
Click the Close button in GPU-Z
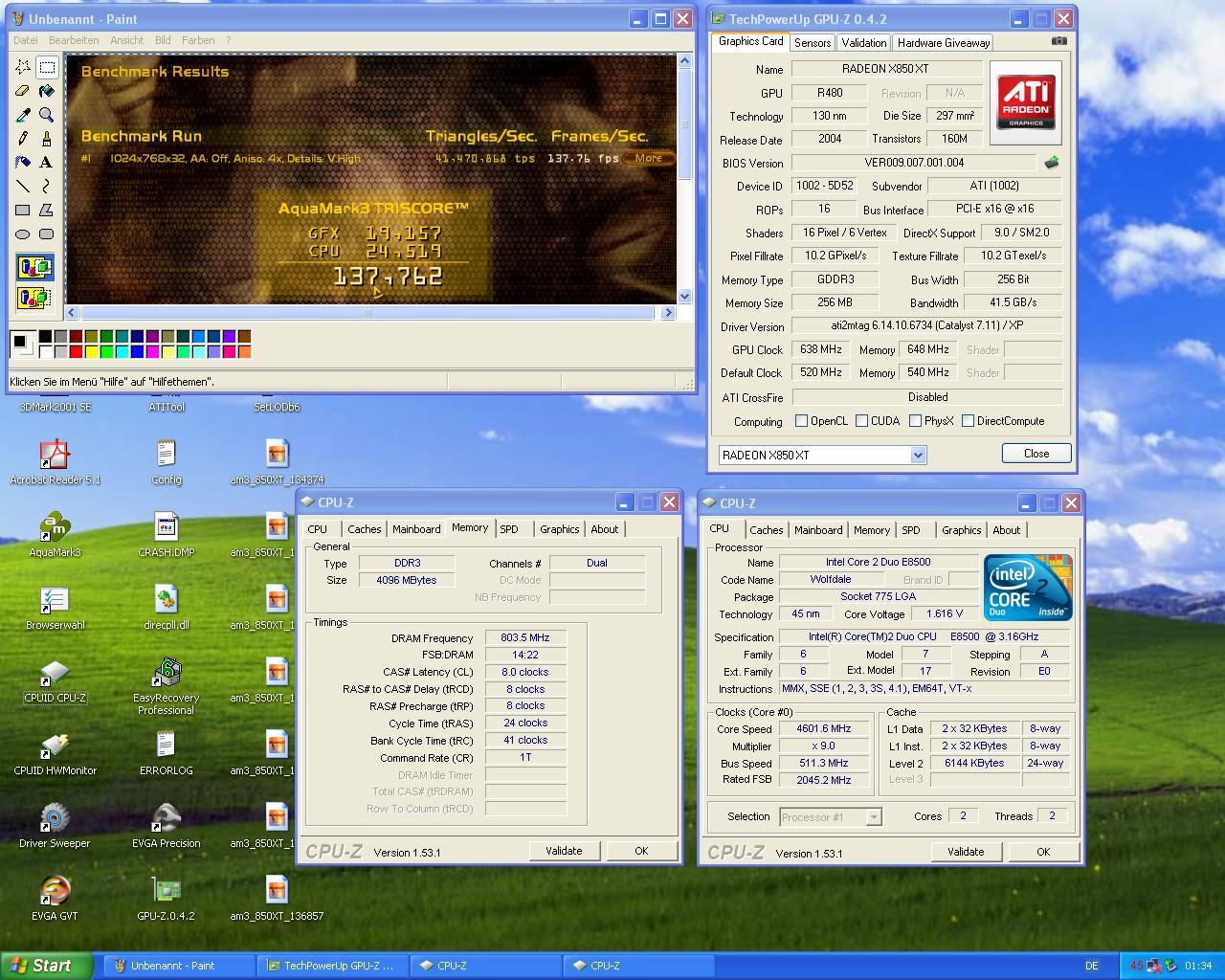(x=1036, y=454)
